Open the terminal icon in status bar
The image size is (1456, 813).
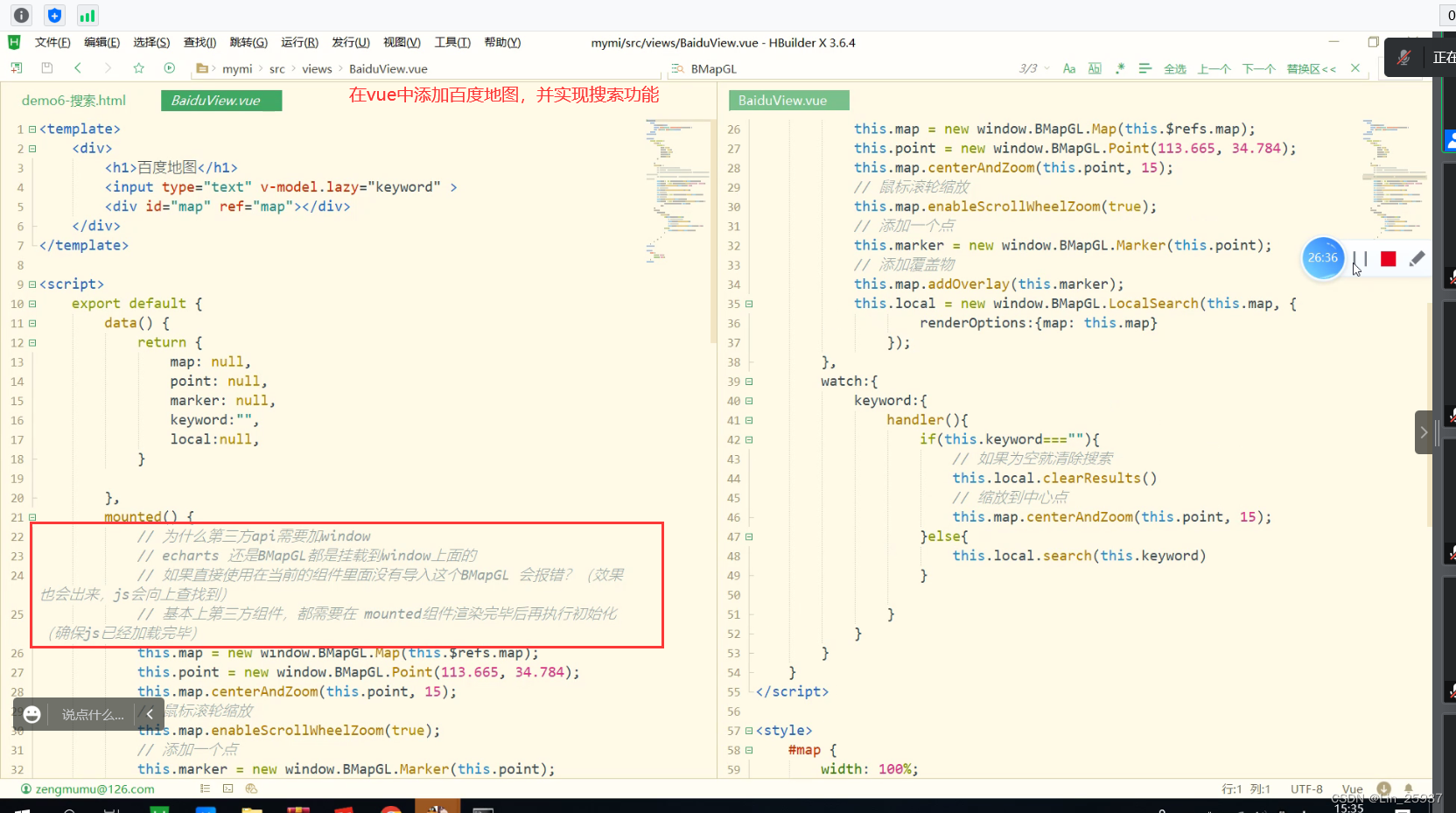click(x=228, y=788)
